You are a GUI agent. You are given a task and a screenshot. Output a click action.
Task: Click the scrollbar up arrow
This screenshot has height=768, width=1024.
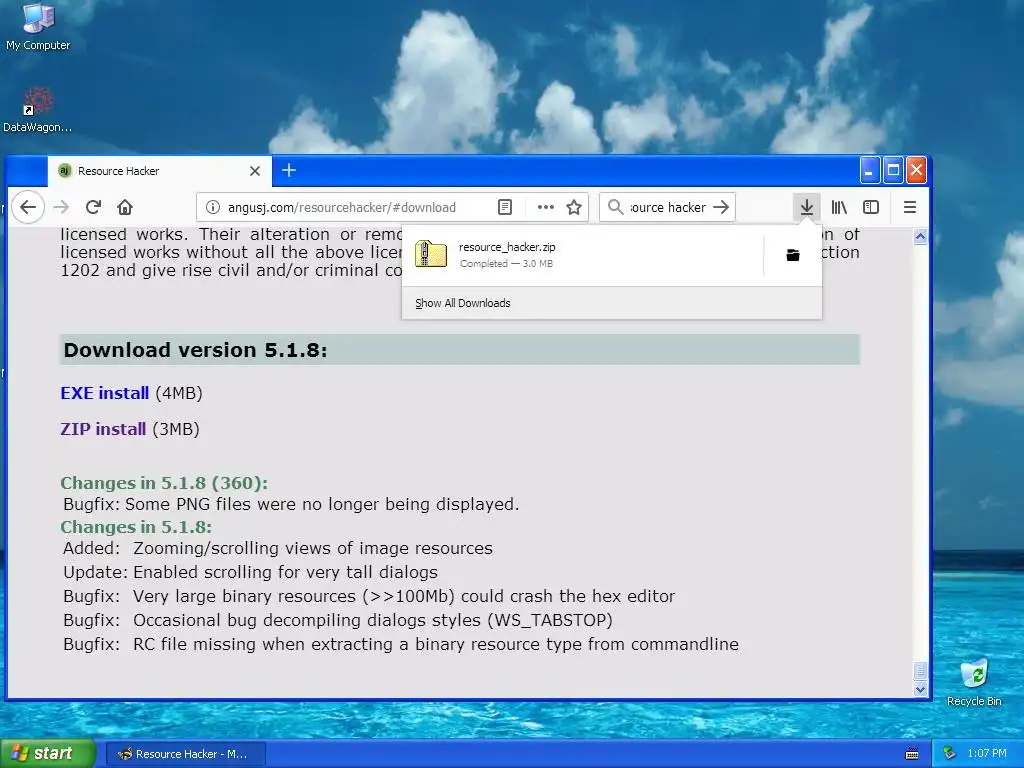pos(920,236)
